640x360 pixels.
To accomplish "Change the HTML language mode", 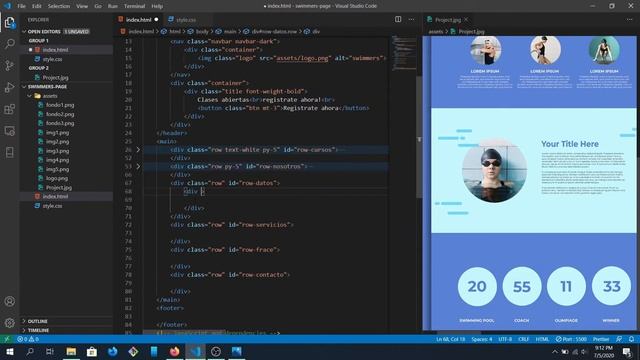I will pos(542,339).
